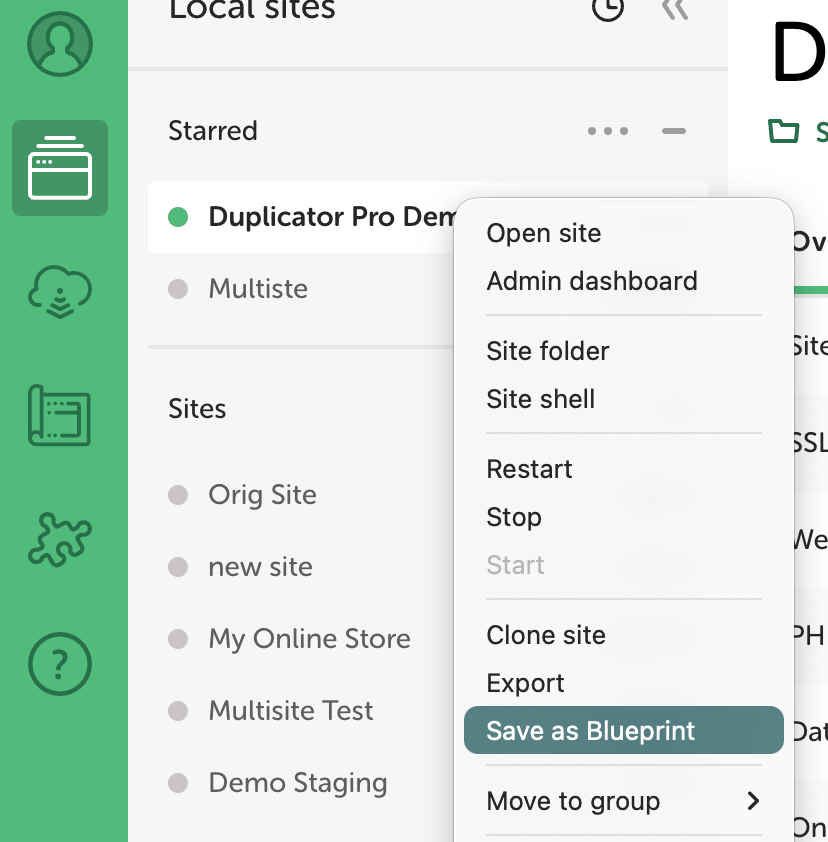Click Restart in the context menu
828x842 pixels.
click(529, 469)
